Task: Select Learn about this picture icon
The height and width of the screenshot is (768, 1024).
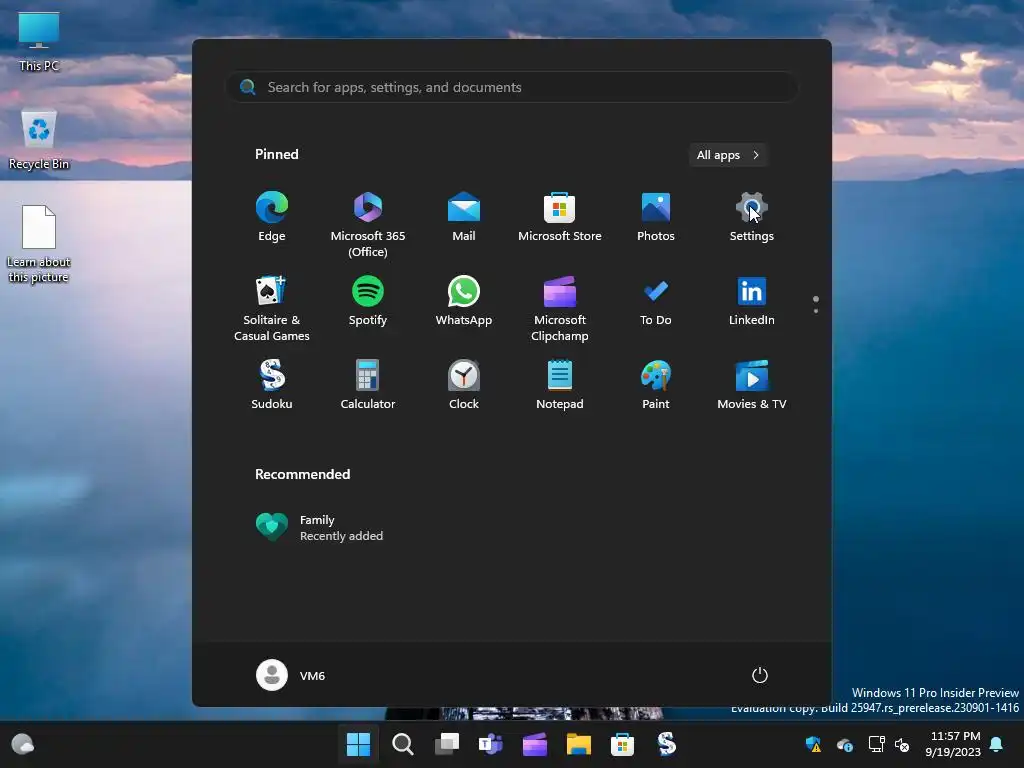Action: tap(39, 244)
